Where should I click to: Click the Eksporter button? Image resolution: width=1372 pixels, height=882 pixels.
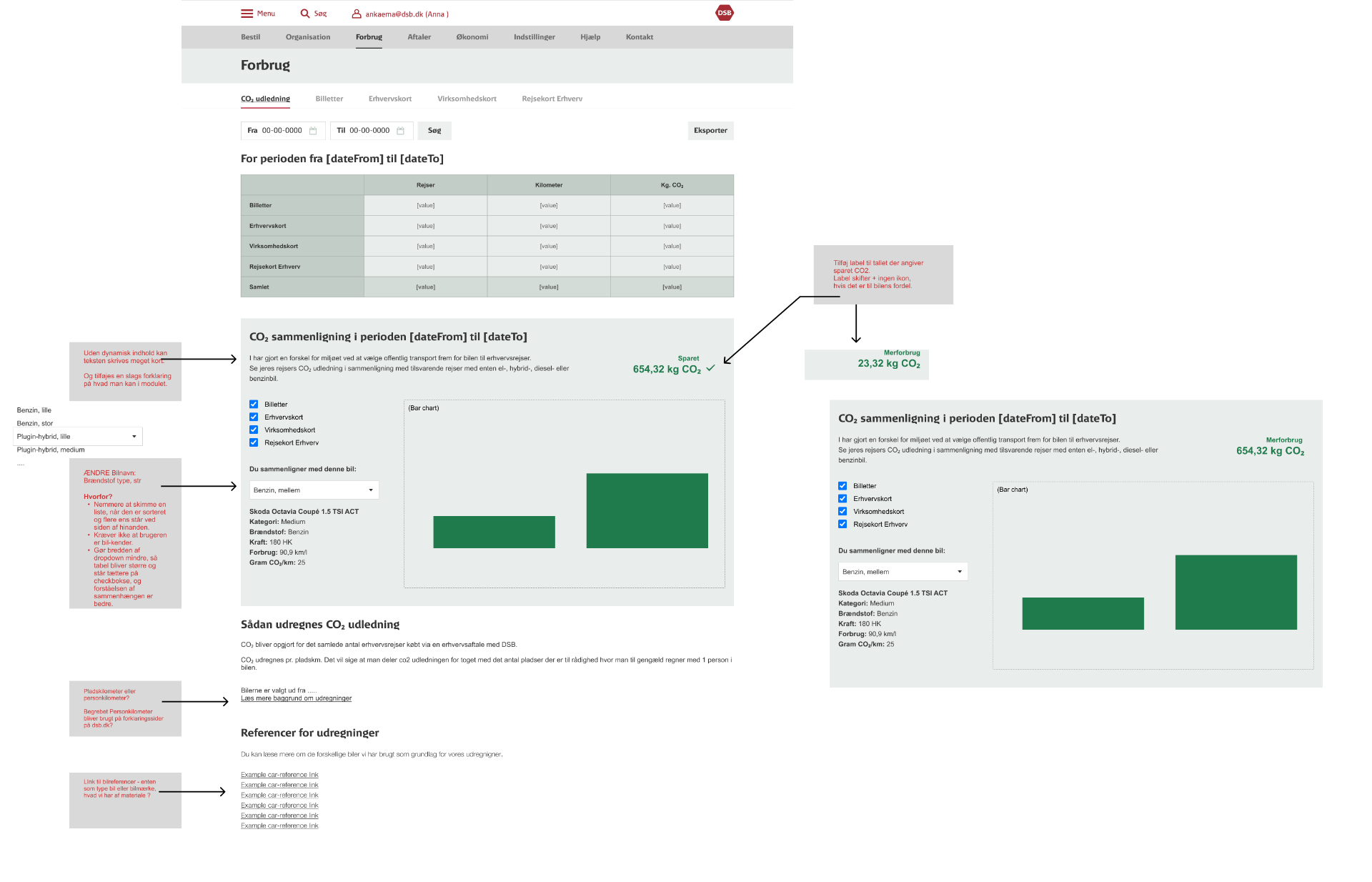[x=710, y=130]
